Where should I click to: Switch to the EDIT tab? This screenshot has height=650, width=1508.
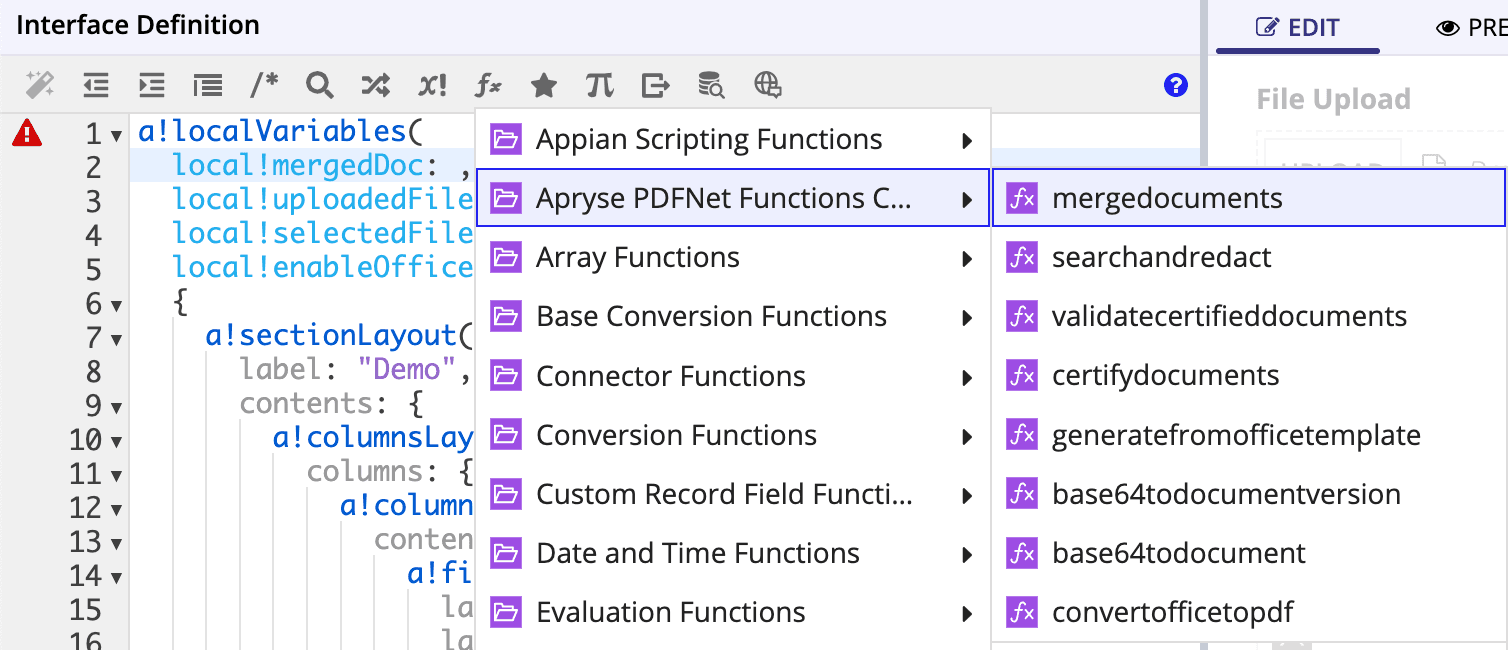(1298, 28)
